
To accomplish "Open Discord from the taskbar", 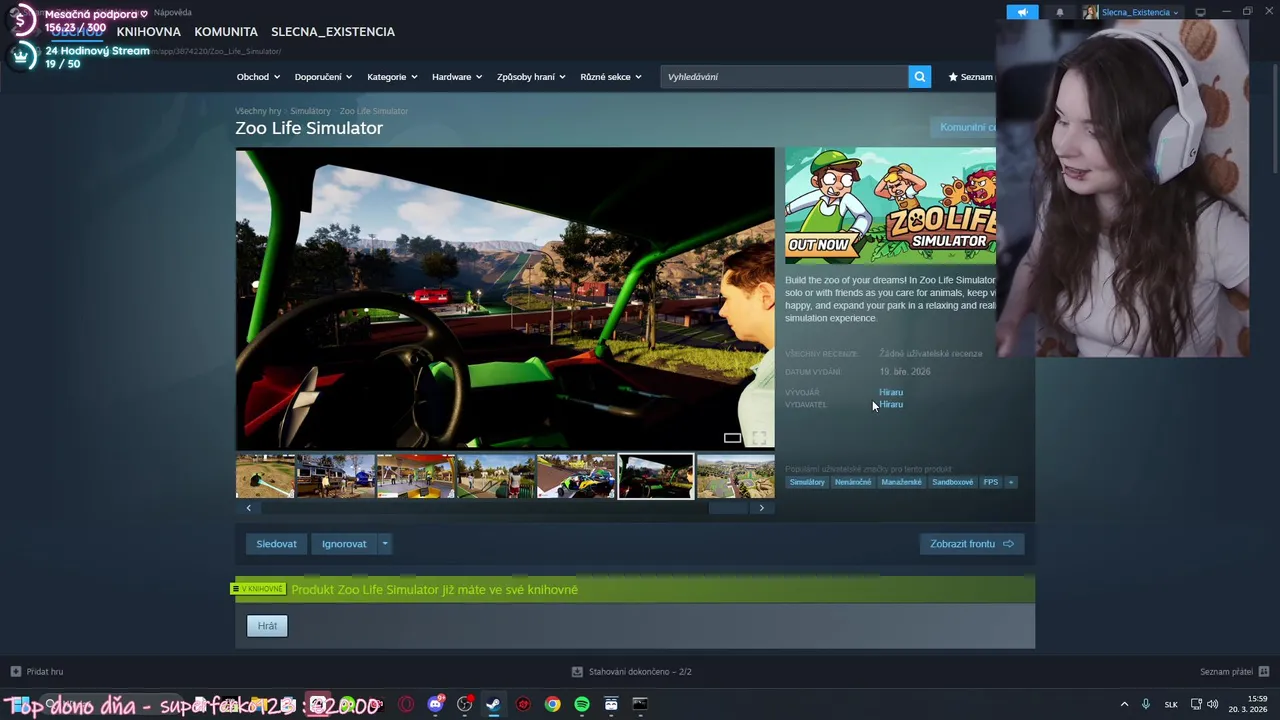I will pos(435,704).
